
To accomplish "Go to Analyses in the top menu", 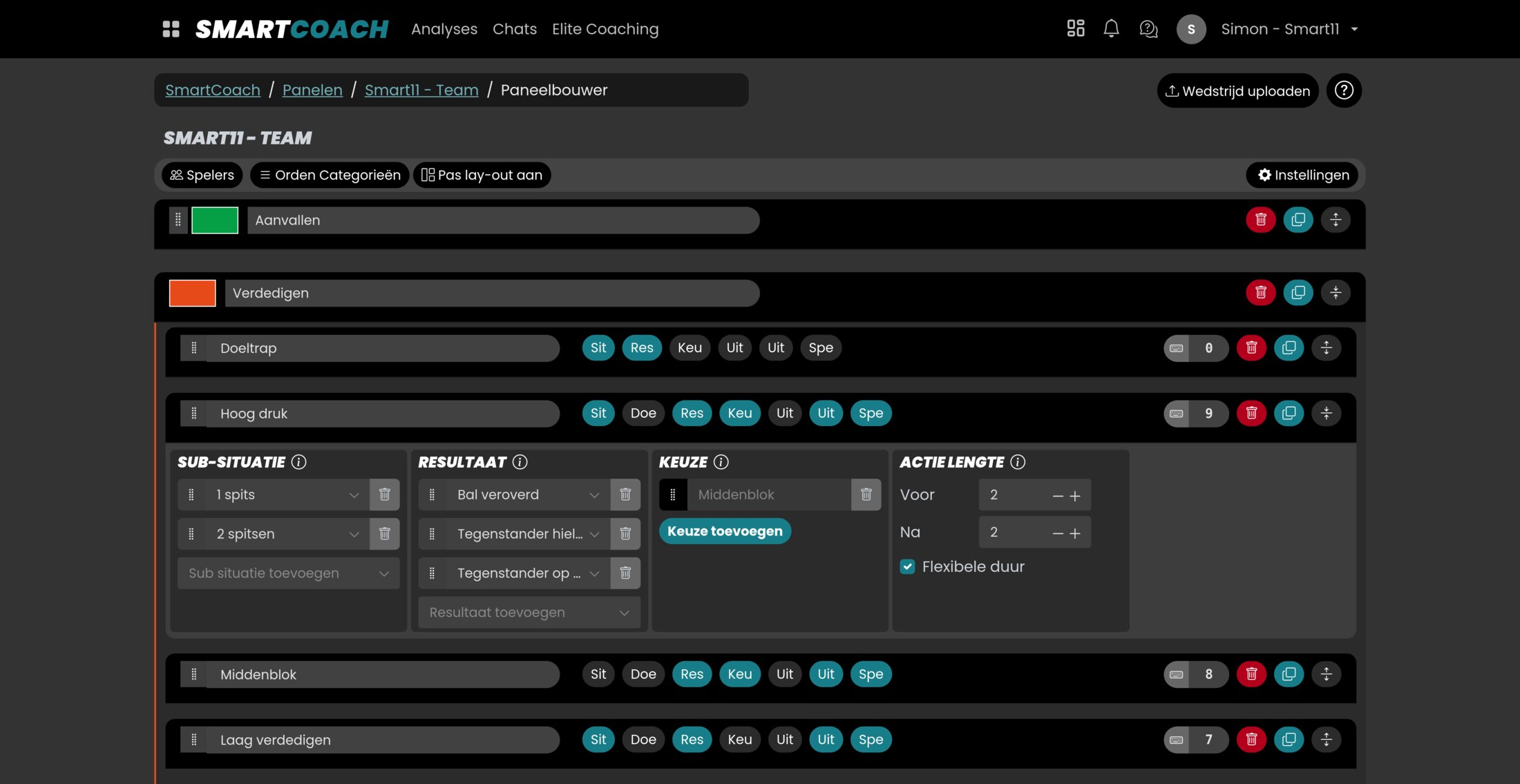I will click(444, 29).
